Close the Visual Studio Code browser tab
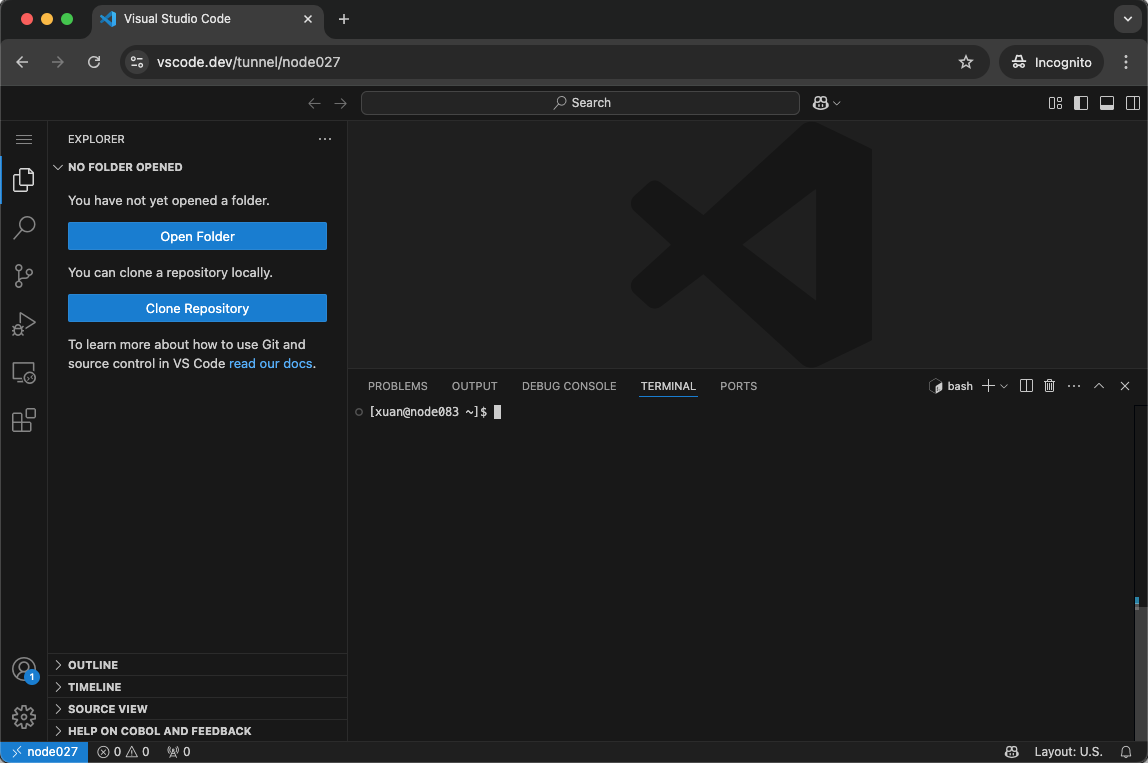The height and width of the screenshot is (763, 1148). pyautogui.click(x=308, y=19)
